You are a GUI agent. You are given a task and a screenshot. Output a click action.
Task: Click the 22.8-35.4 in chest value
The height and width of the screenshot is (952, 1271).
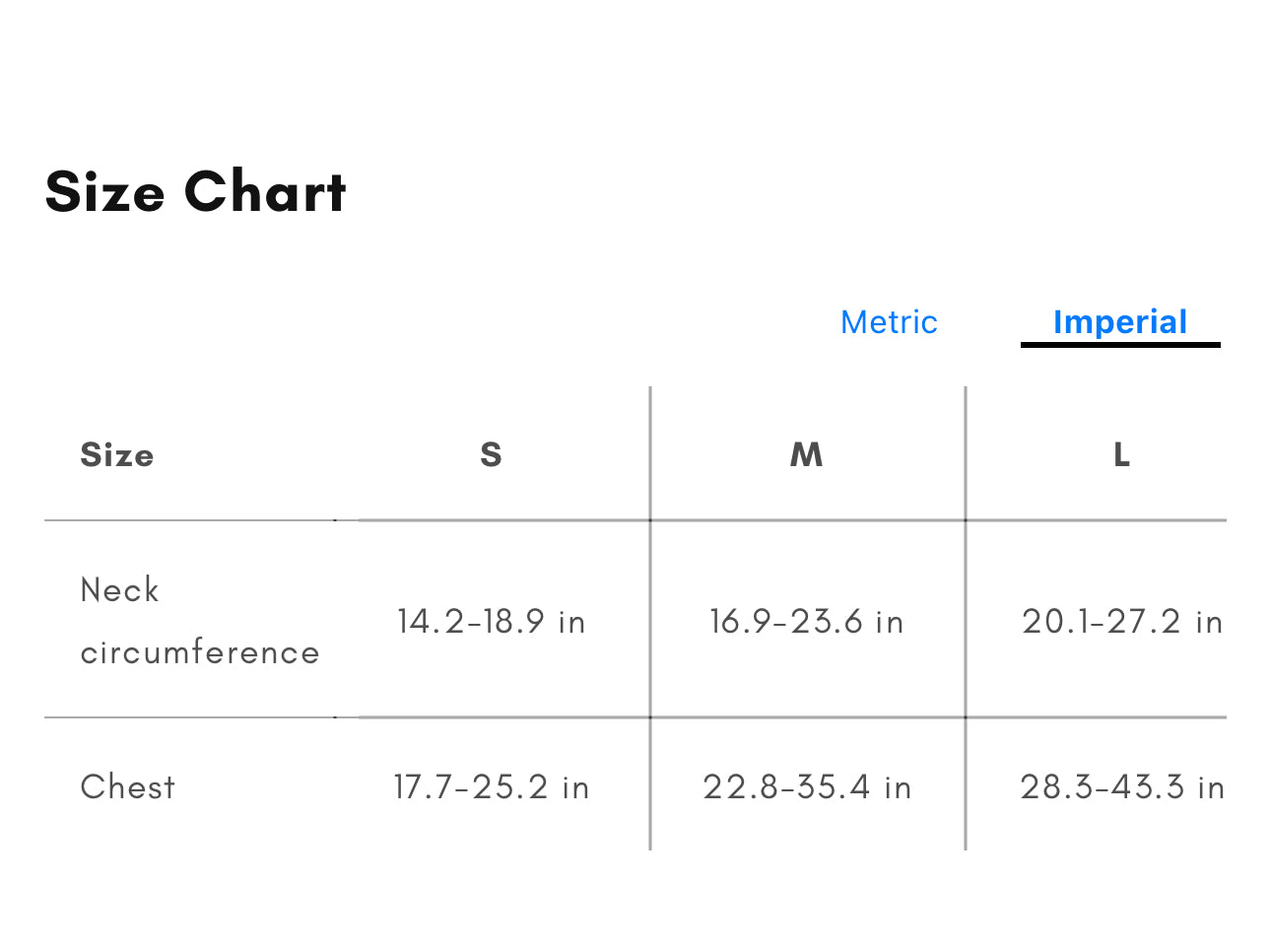[x=806, y=787]
